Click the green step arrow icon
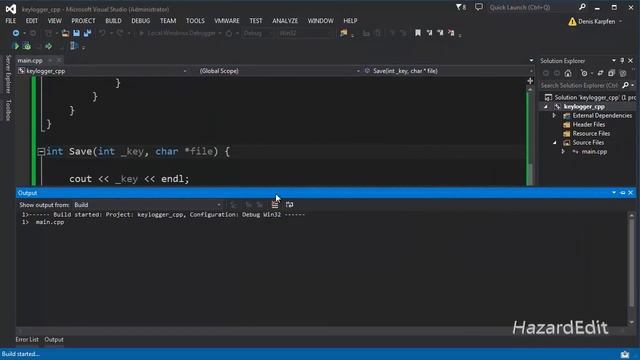Image resolution: width=640 pixels, height=360 pixels. 49,47
